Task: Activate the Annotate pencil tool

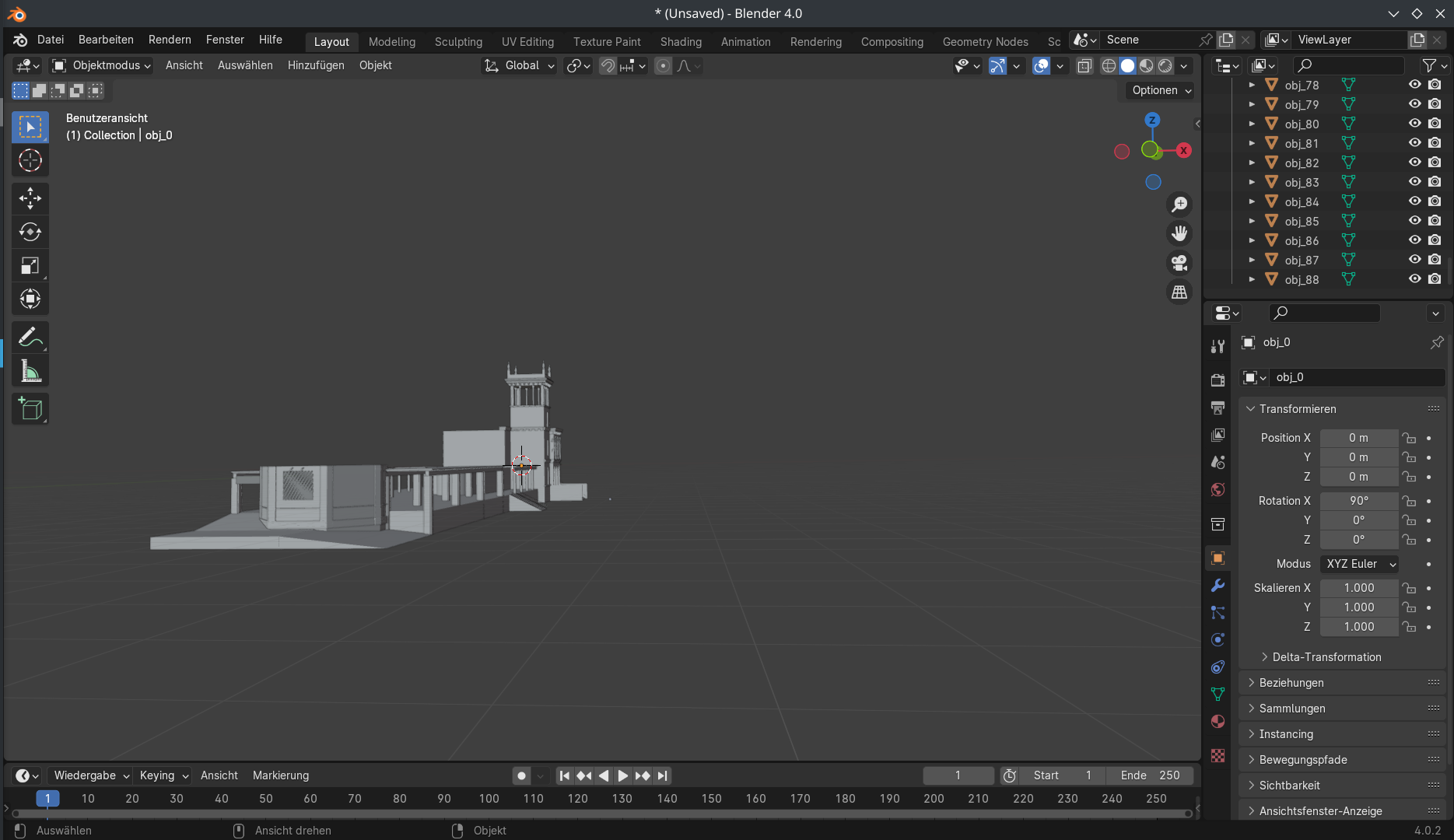Action: (x=30, y=338)
